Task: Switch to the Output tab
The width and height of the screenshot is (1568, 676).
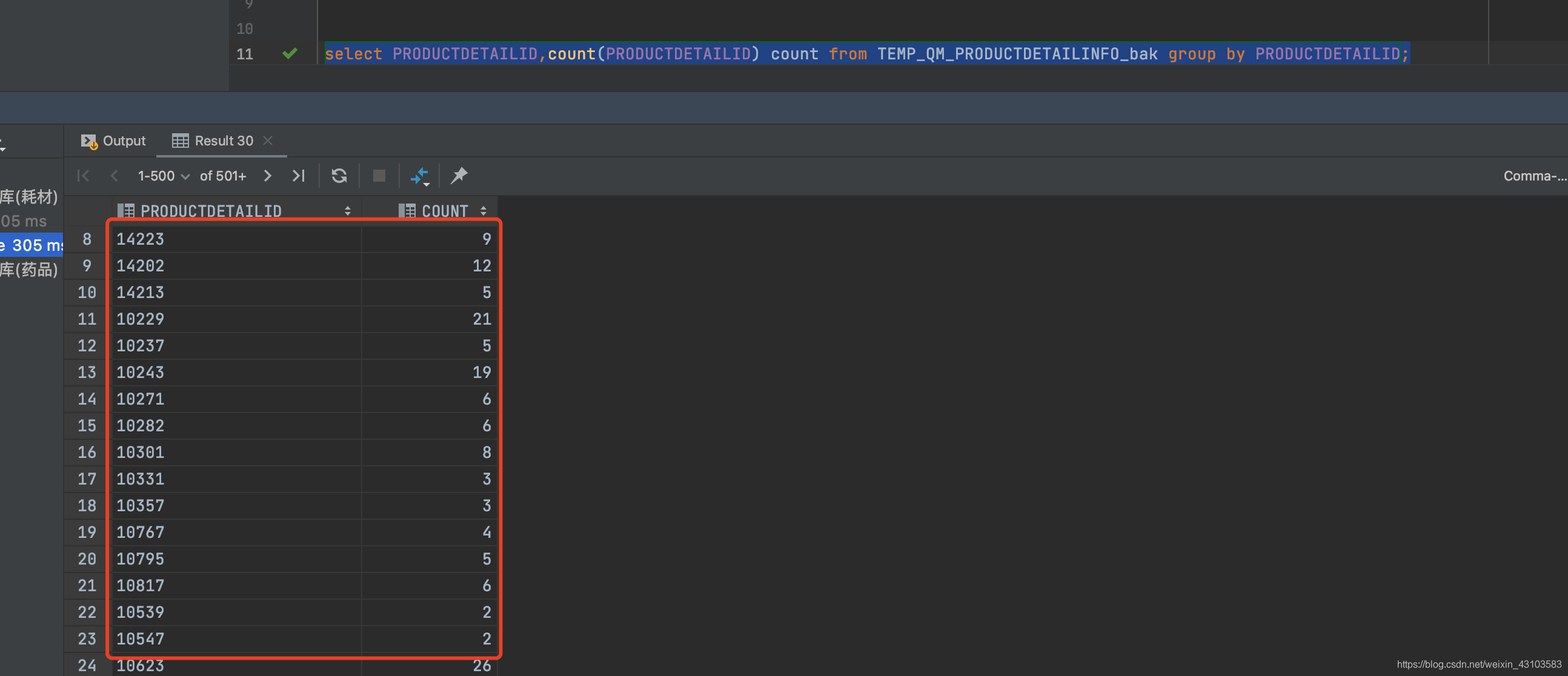Action: (113, 141)
